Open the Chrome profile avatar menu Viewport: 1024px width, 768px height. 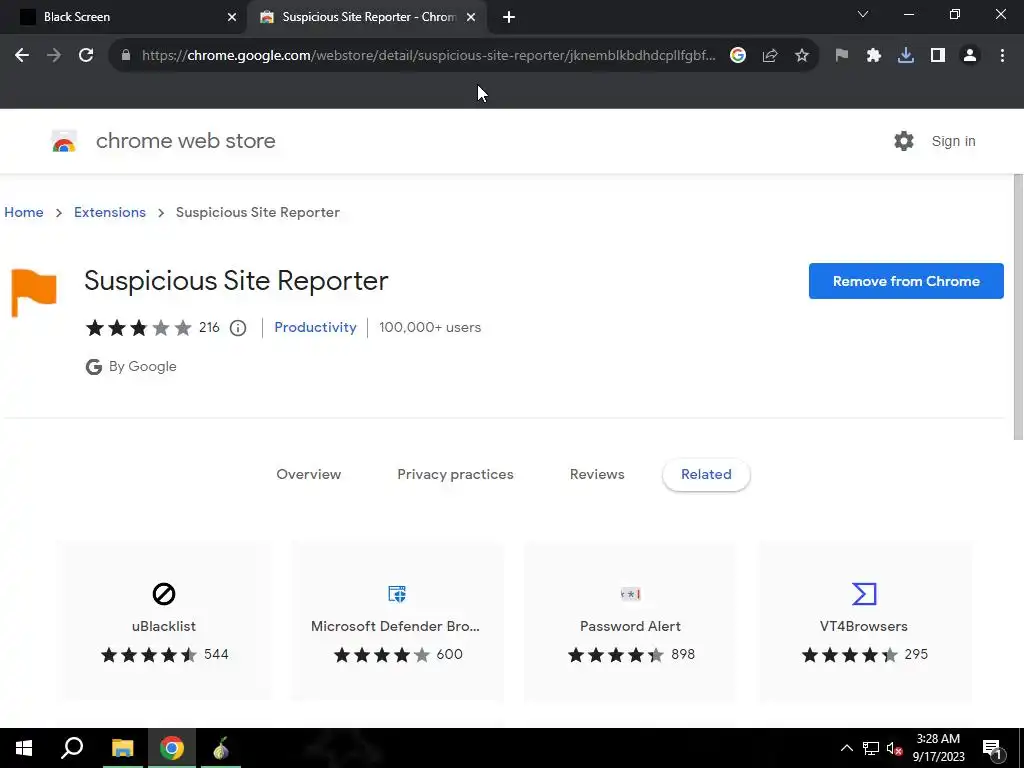pyautogui.click(x=970, y=56)
